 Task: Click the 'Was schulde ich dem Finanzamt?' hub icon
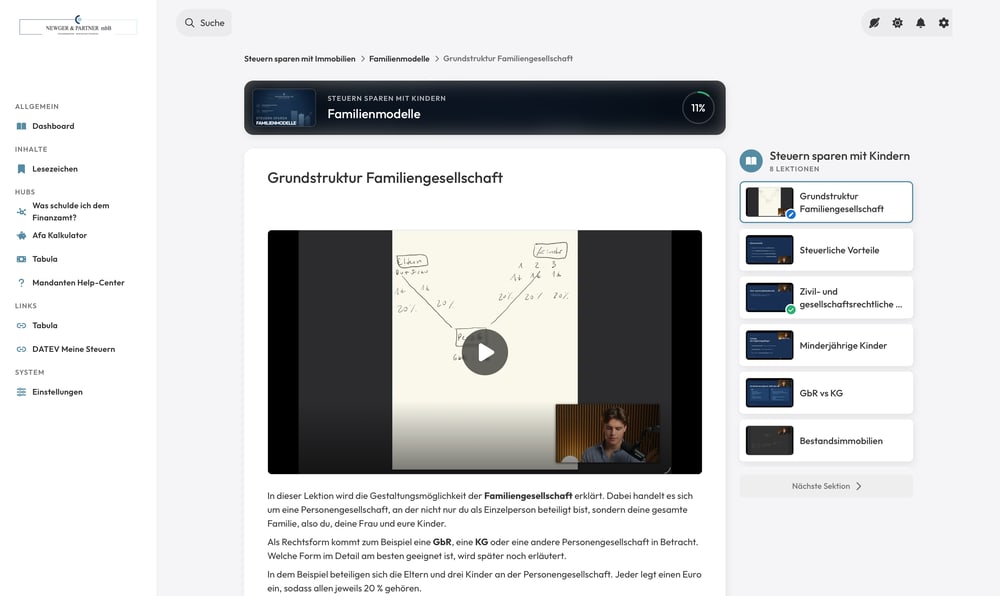point(21,212)
